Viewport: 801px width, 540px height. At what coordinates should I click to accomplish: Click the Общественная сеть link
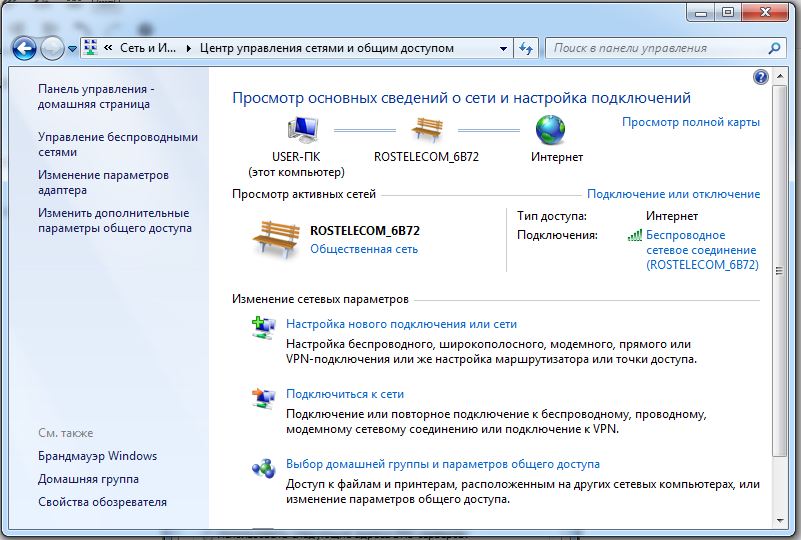pos(364,249)
